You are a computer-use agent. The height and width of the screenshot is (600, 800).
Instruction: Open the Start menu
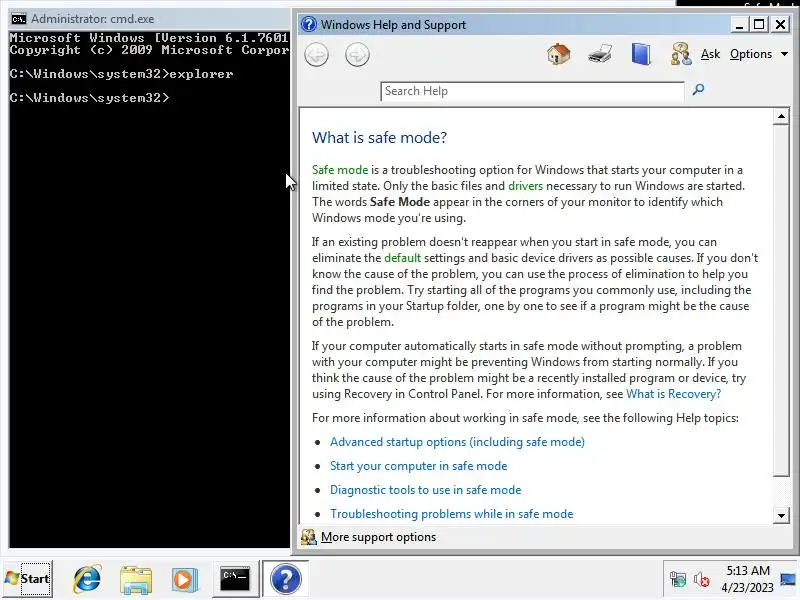pos(28,579)
